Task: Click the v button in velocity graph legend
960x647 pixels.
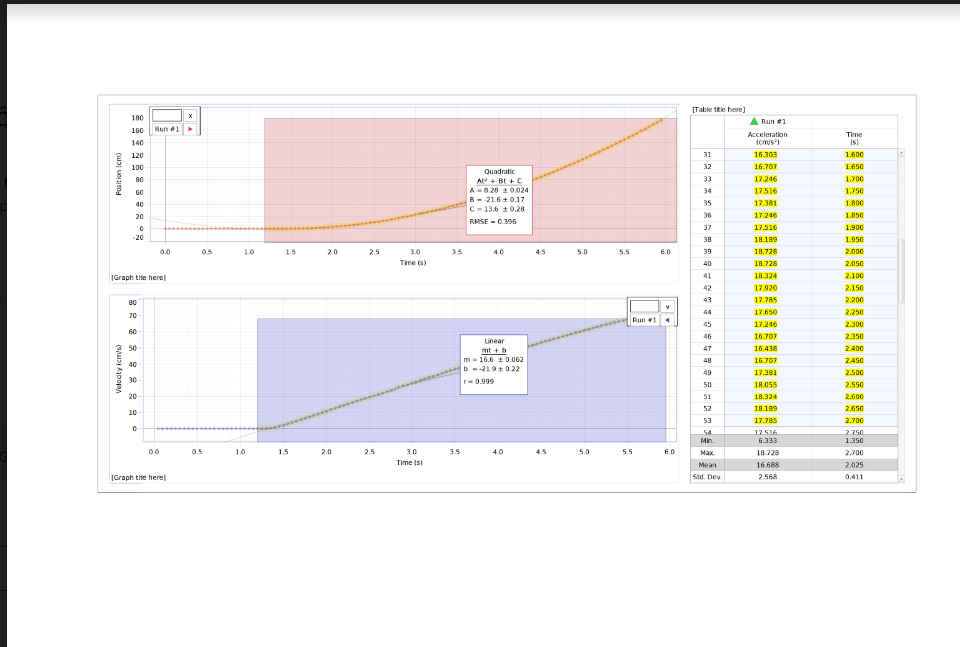Action: pyautogui.click(x=667, y=307)
